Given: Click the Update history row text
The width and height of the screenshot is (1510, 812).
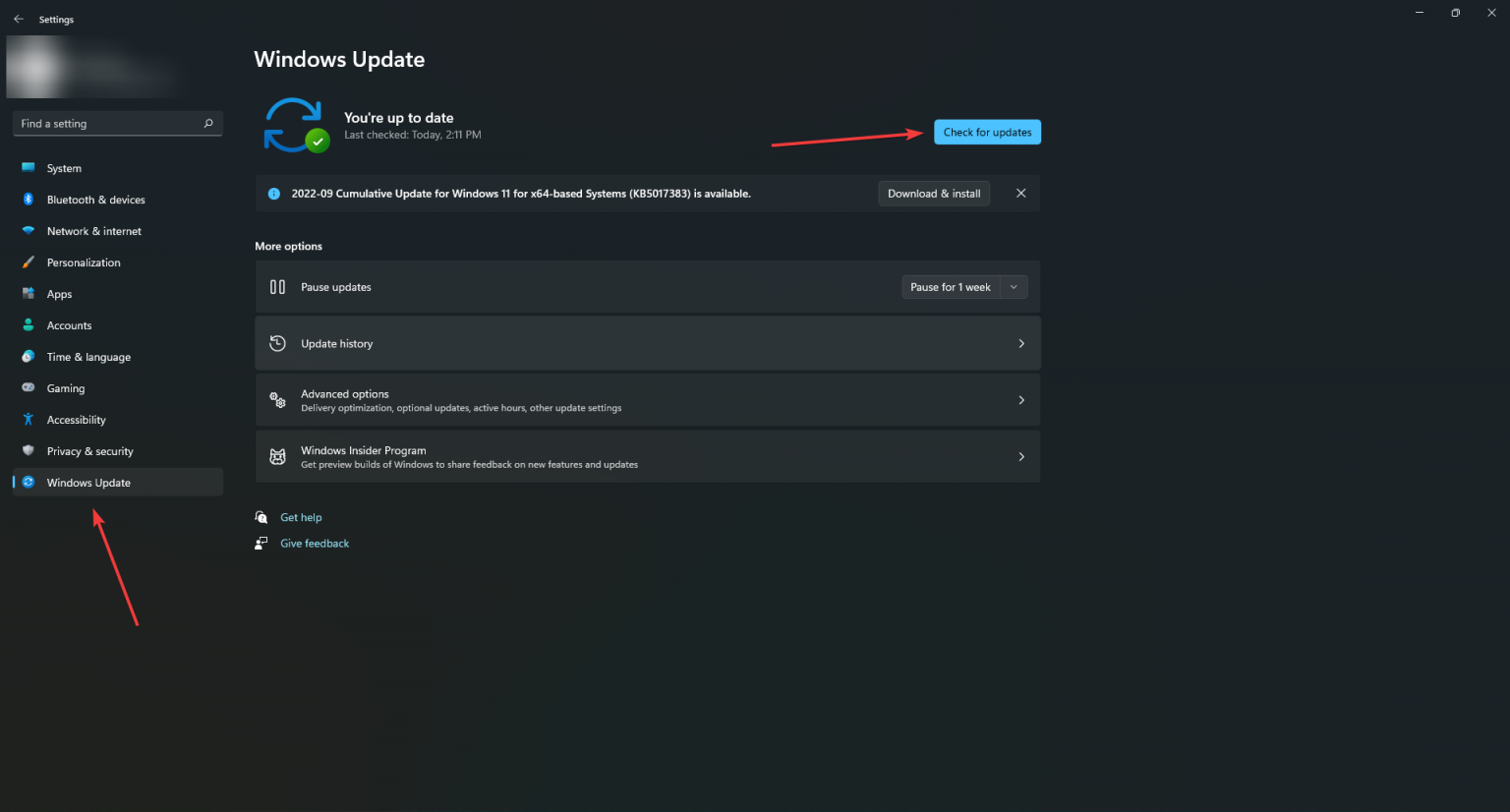Looking at the screenshot, I should [336, 343].
